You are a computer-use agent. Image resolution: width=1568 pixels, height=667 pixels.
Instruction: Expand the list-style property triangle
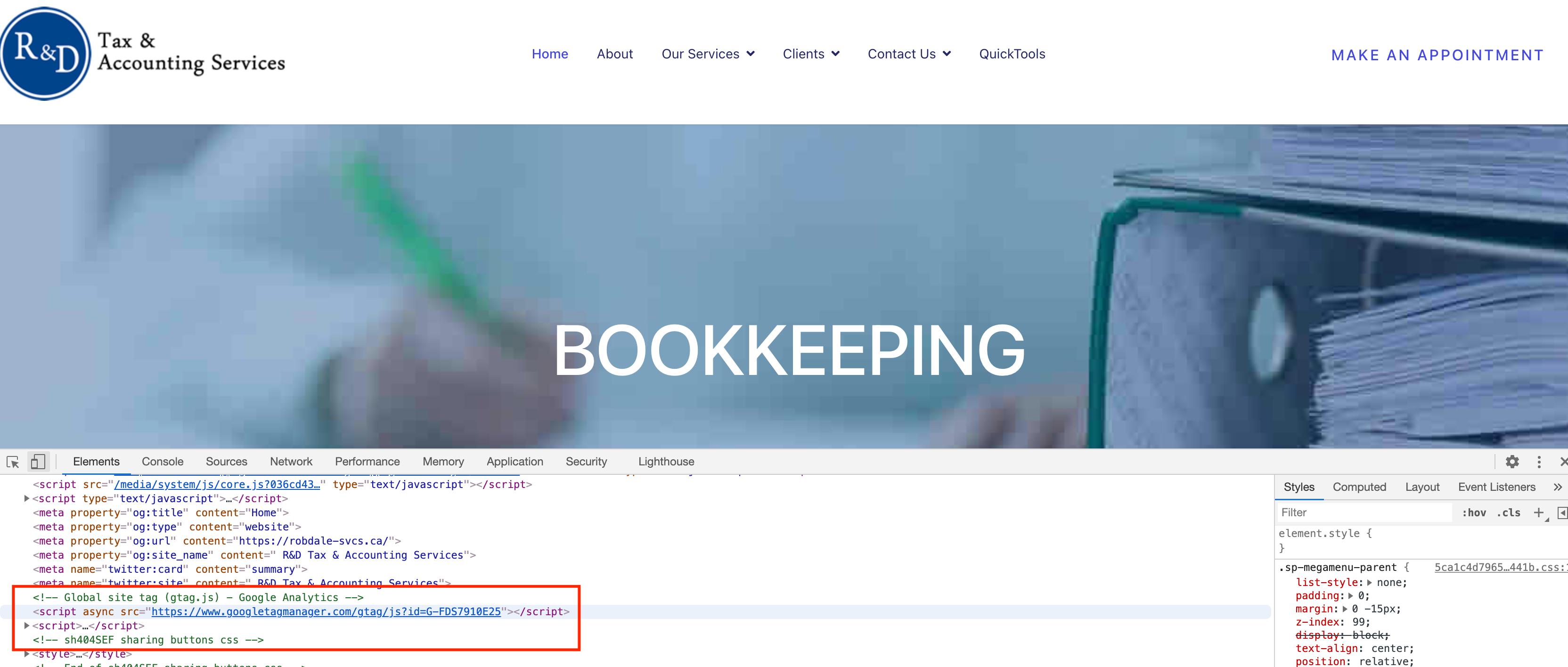[x=1370, y=582]
